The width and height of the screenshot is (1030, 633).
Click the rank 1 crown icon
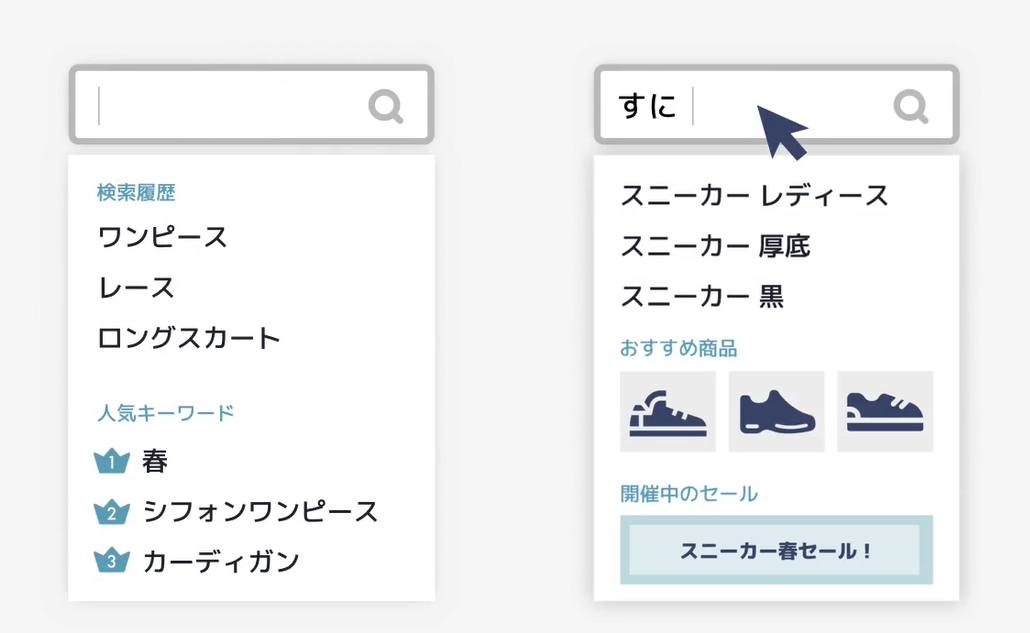click(112, 462)
